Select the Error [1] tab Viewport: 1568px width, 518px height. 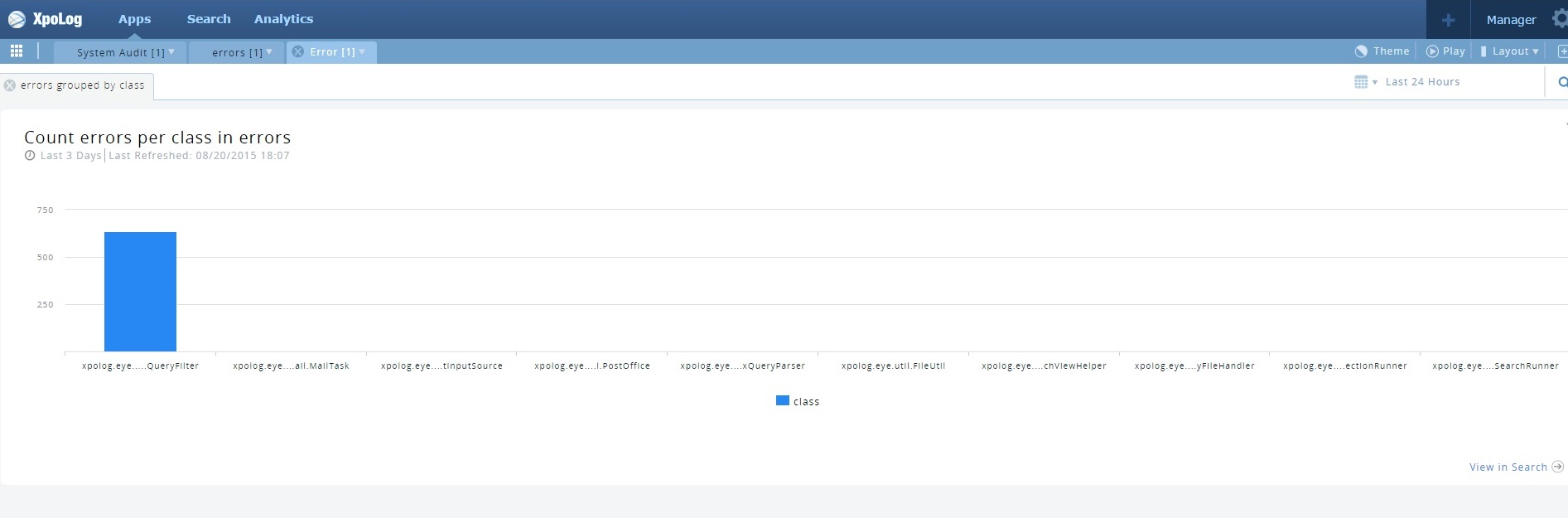332,51
